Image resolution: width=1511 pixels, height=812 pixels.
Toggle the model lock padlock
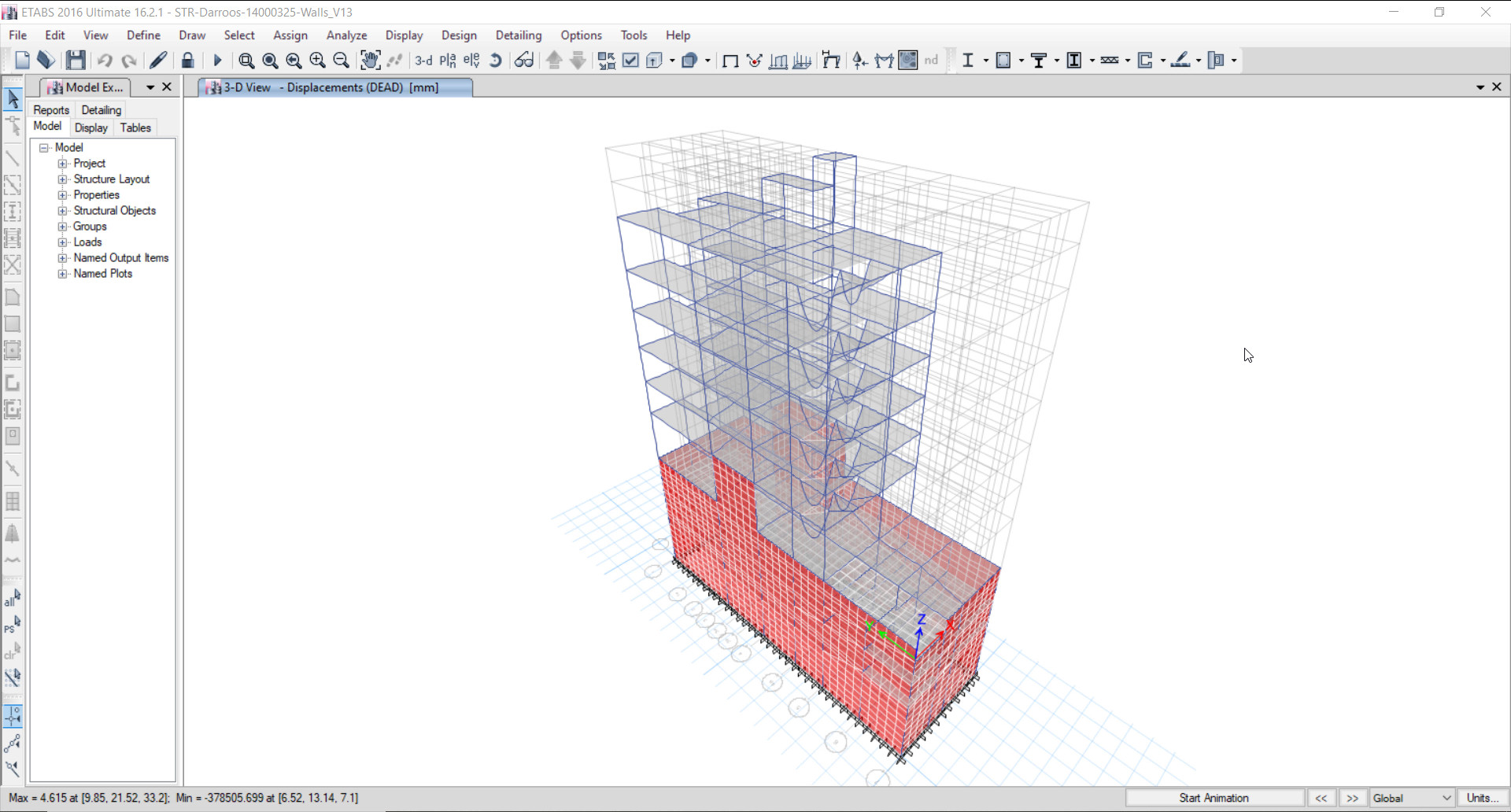click(187, 61)
